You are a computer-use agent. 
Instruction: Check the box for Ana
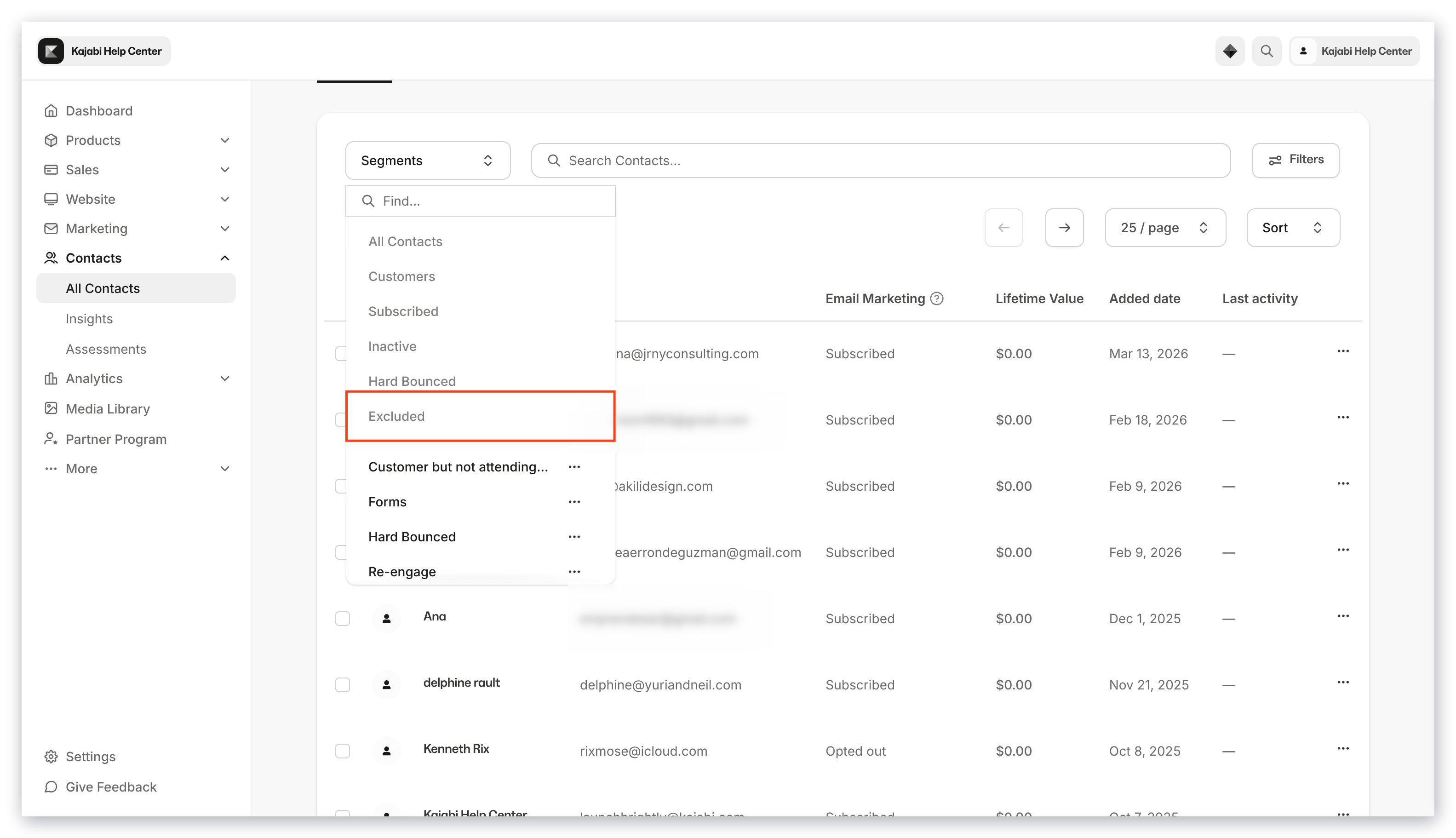[x=343, y=618]
